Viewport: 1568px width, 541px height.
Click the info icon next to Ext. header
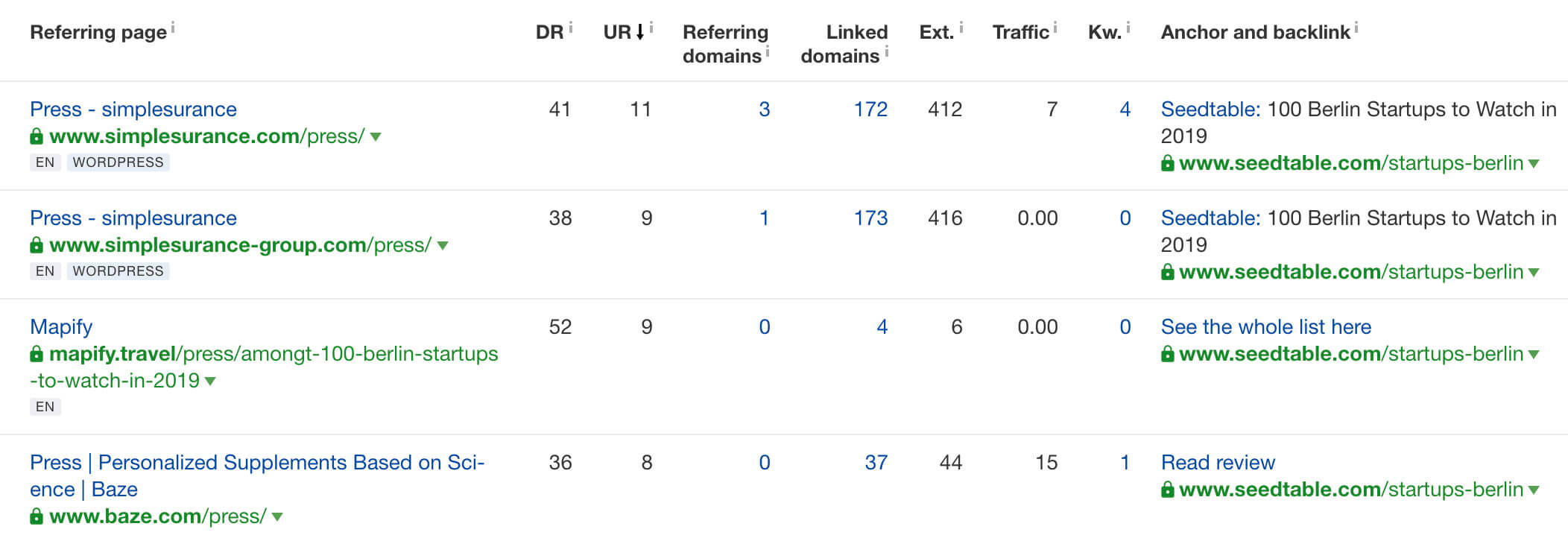coord(961,28)
